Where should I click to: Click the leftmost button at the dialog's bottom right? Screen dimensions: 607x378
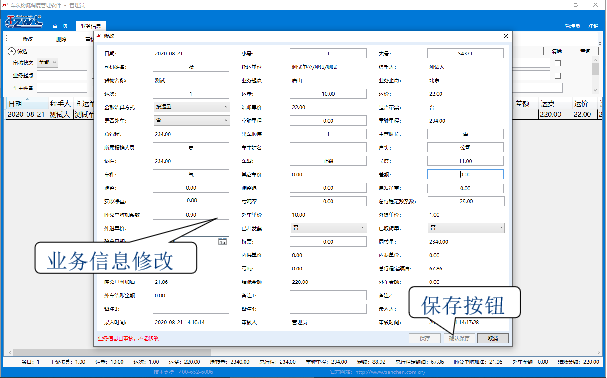425,338
